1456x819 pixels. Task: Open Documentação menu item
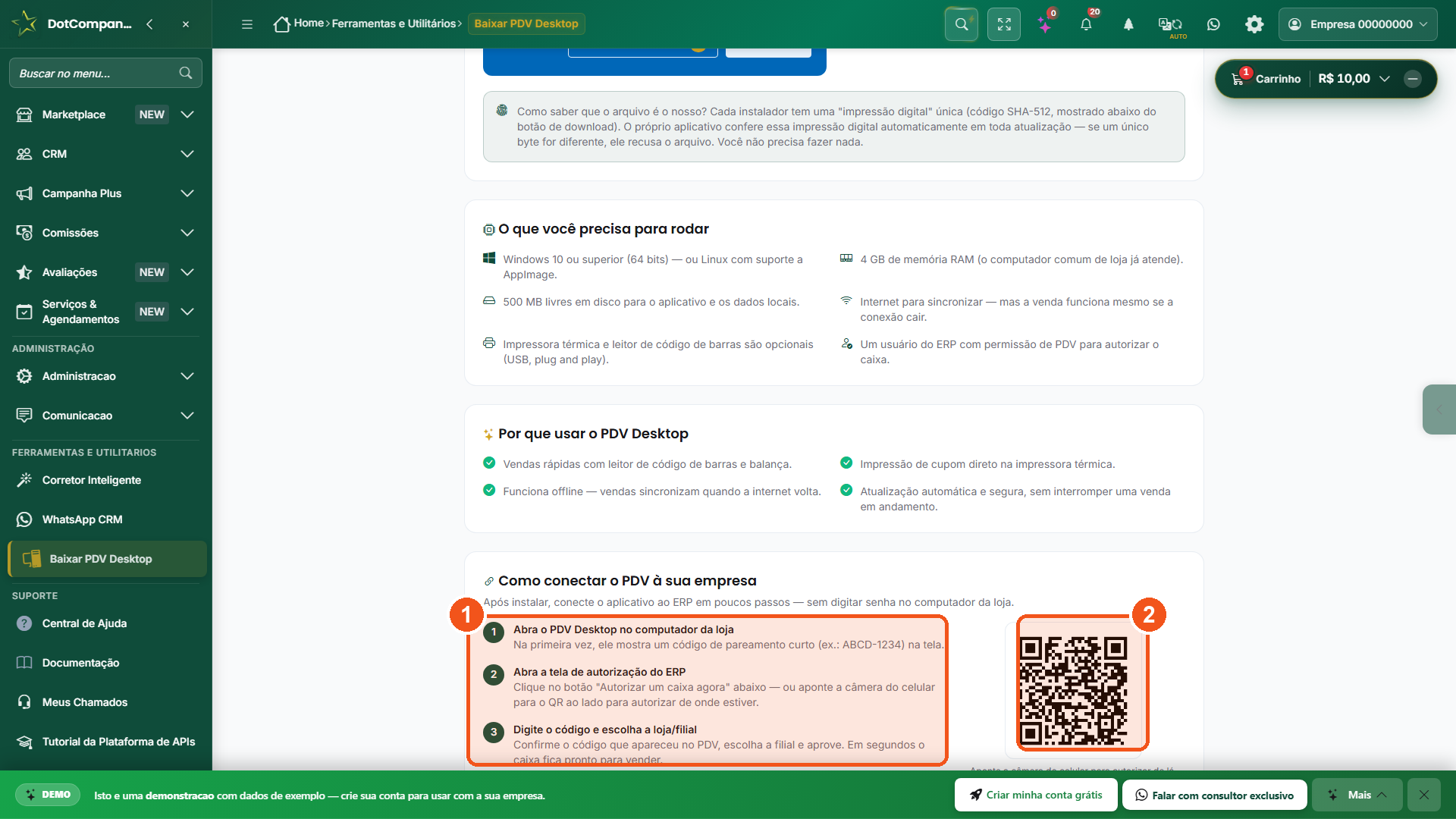pyautogui.click(x=105, y=663)
